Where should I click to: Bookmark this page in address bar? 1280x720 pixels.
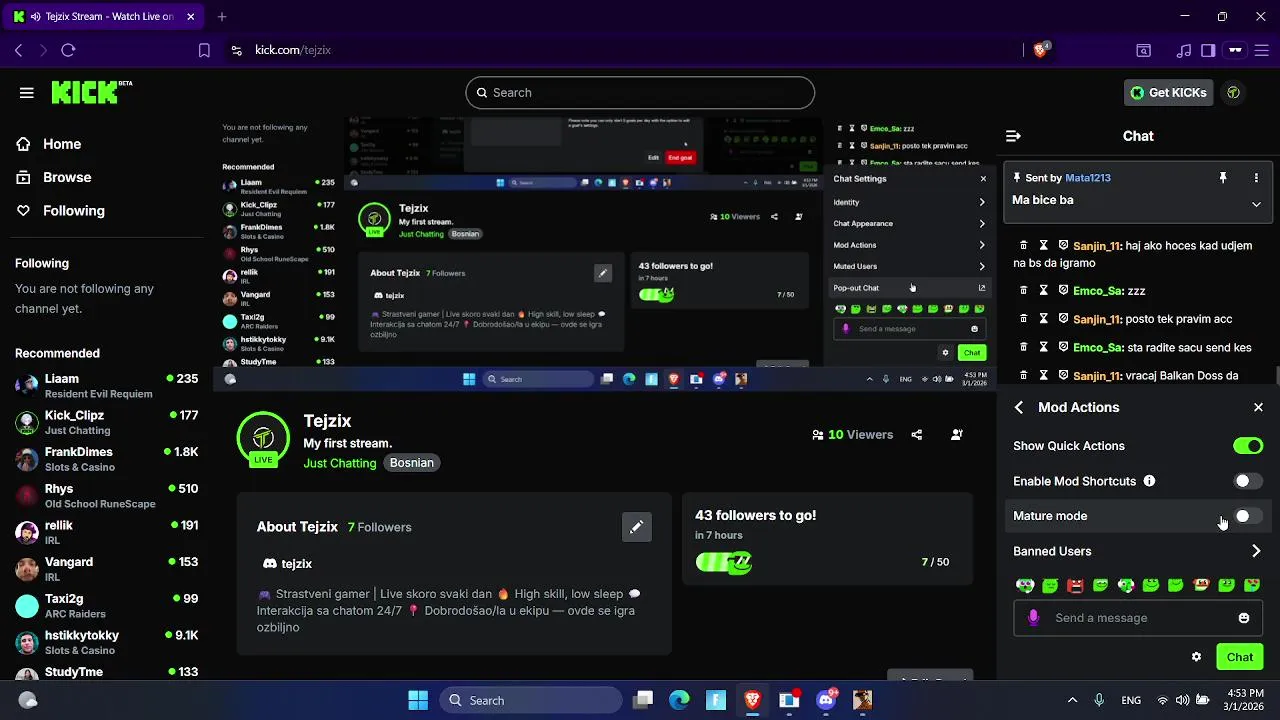(x=204, y=50)
